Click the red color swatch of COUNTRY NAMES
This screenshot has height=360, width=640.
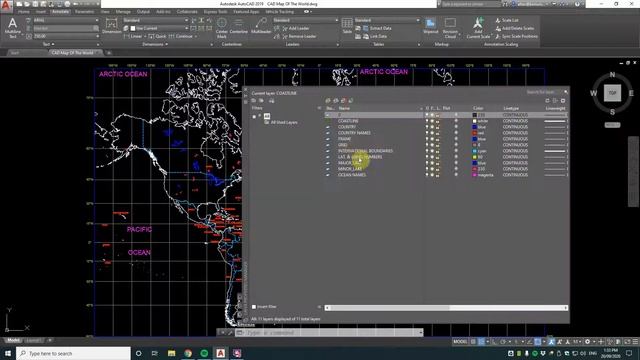click(475, 133)
